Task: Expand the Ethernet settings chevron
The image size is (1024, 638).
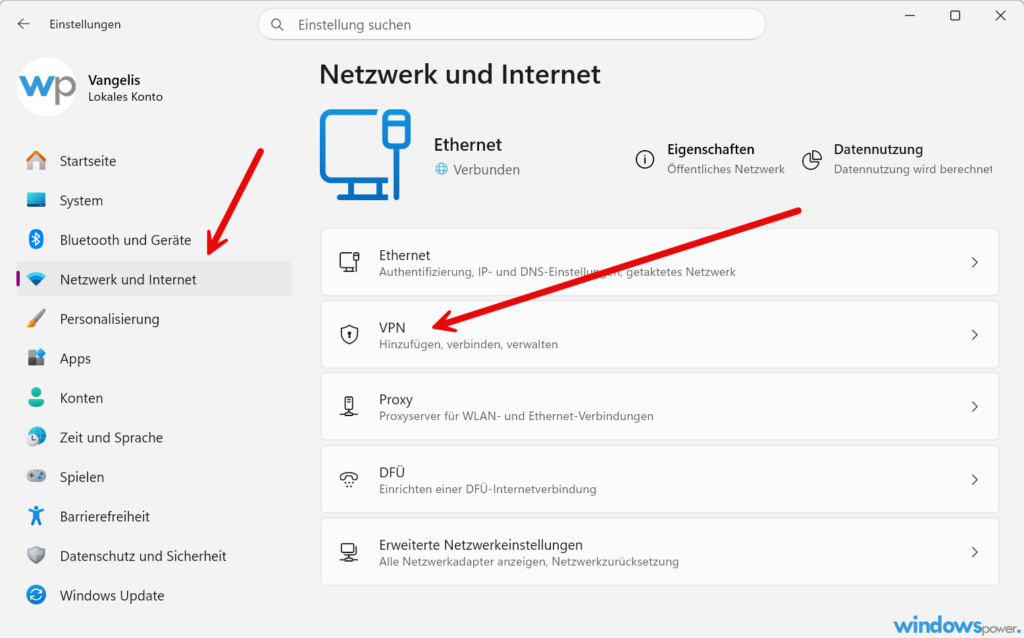Action: [974, 263]
